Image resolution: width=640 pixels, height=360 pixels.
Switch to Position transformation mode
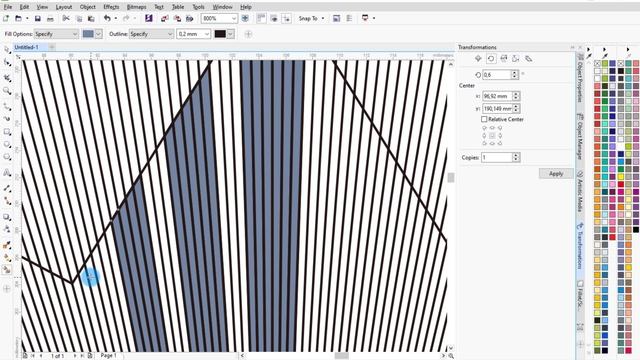coord(478,59)
